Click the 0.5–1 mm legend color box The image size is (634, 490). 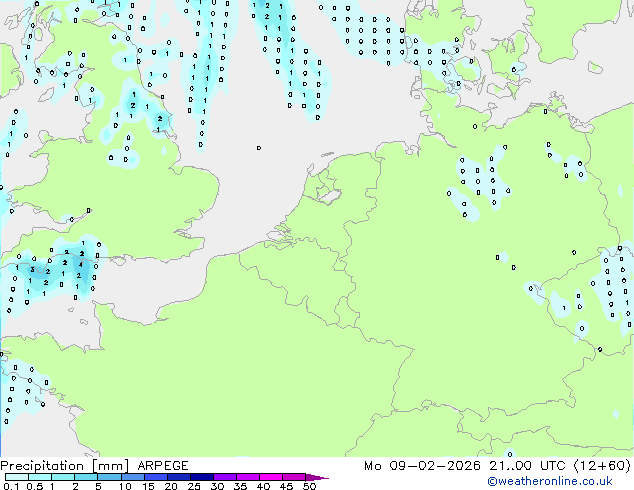tap(40, 477)
